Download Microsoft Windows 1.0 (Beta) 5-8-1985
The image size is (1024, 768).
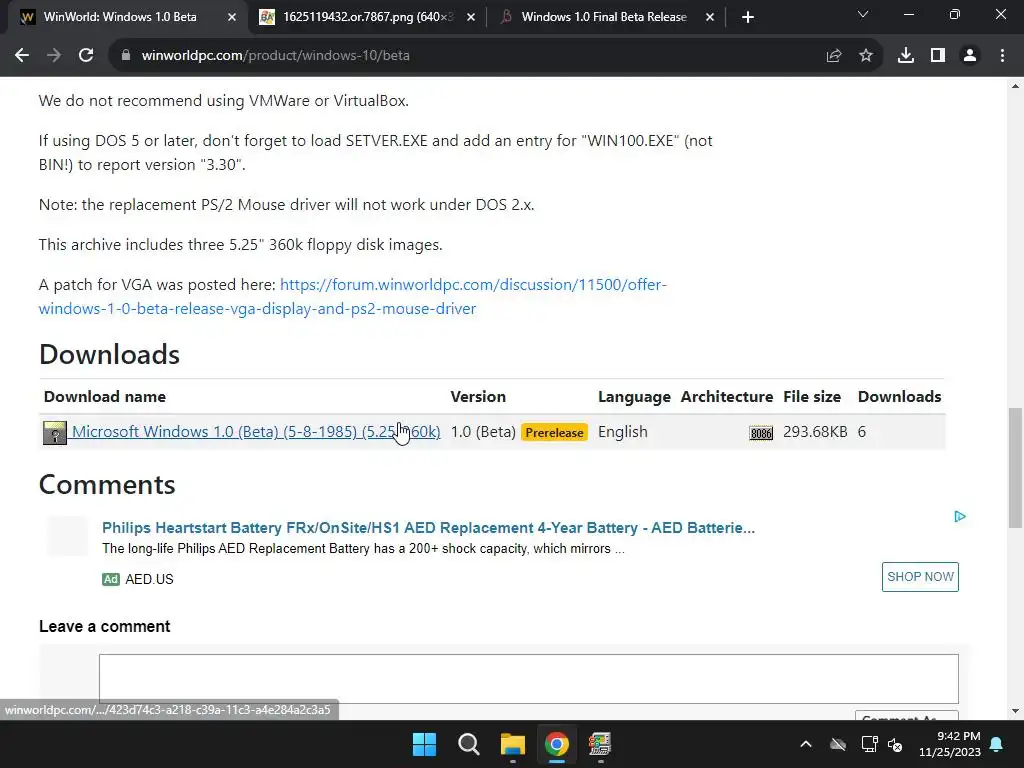click(x=256, y=432)
